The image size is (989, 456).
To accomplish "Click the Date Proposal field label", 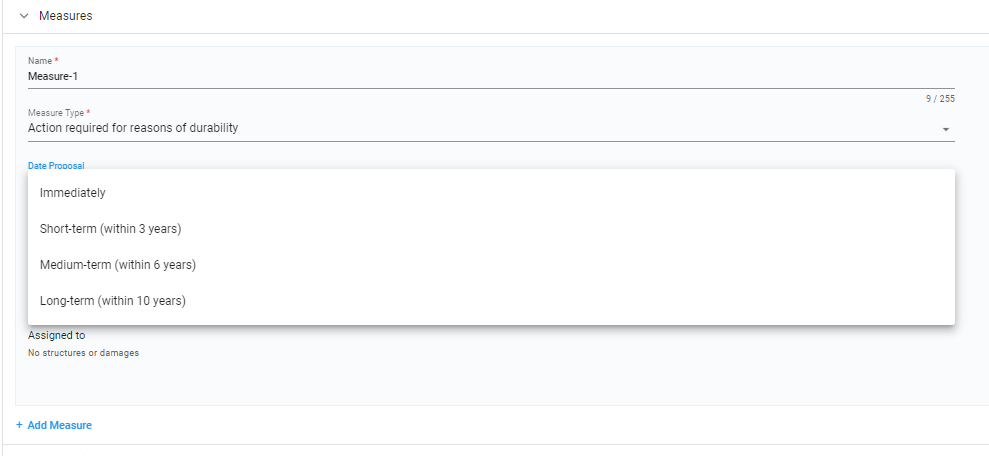I will tap(56, 165).
